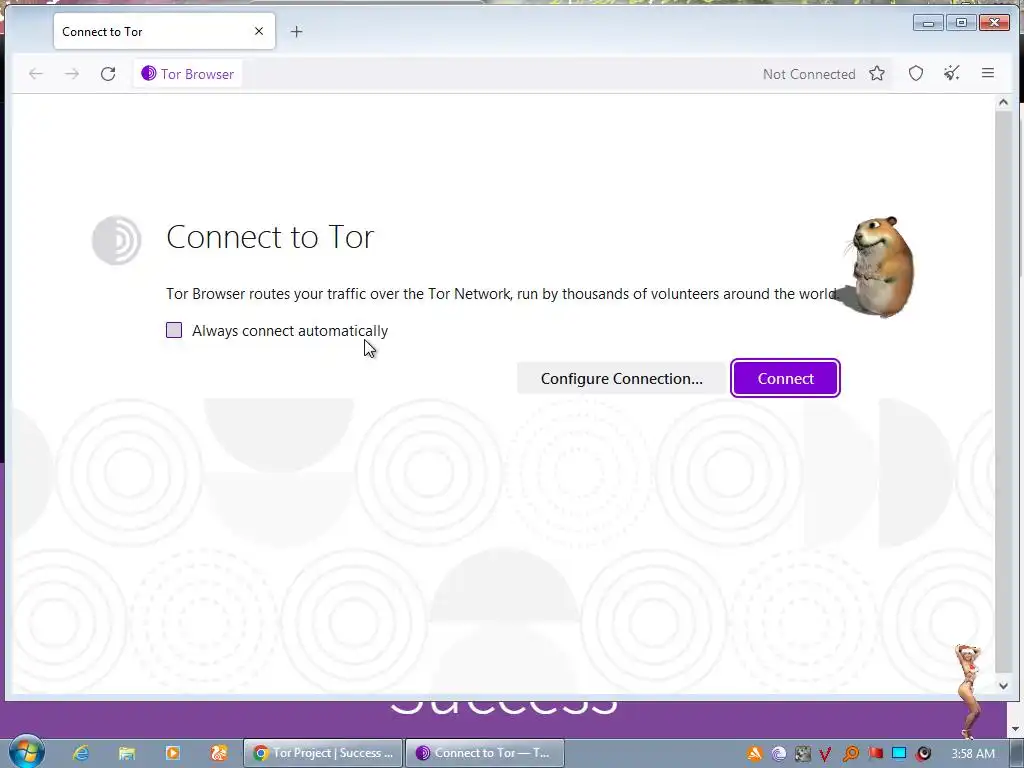The height and width of the screenshot is (768, 1024).
Task: Open the Windows Start button
Action: point(26,752)
